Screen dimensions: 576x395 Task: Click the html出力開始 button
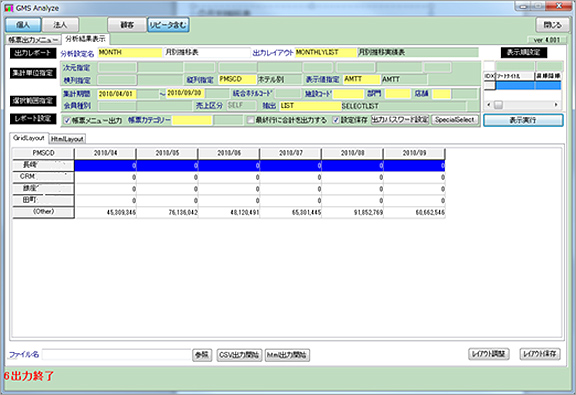(x=287, y=355)
